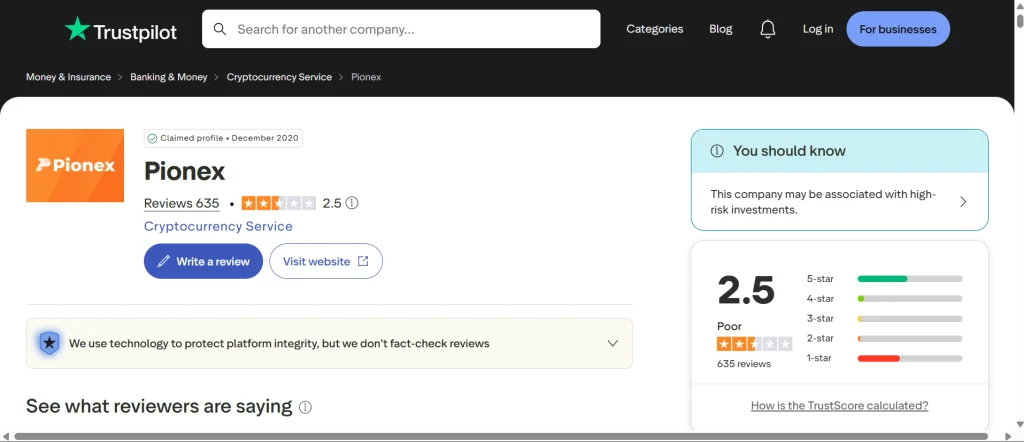
Task: Click the See what reviewers are saying heading
Action: [x=159, y=406]
